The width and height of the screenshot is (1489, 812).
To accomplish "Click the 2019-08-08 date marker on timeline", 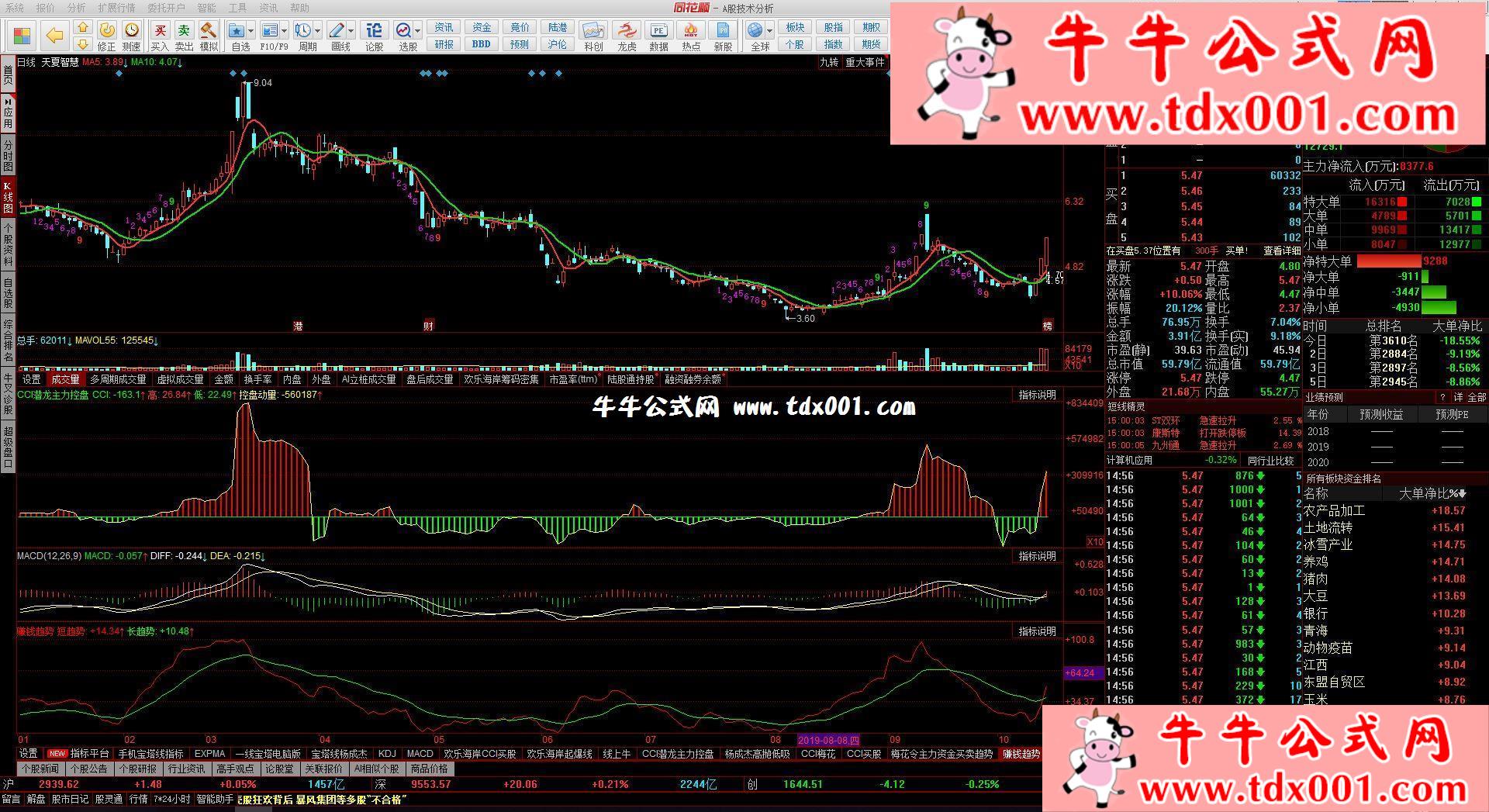I will coord(828,740).
